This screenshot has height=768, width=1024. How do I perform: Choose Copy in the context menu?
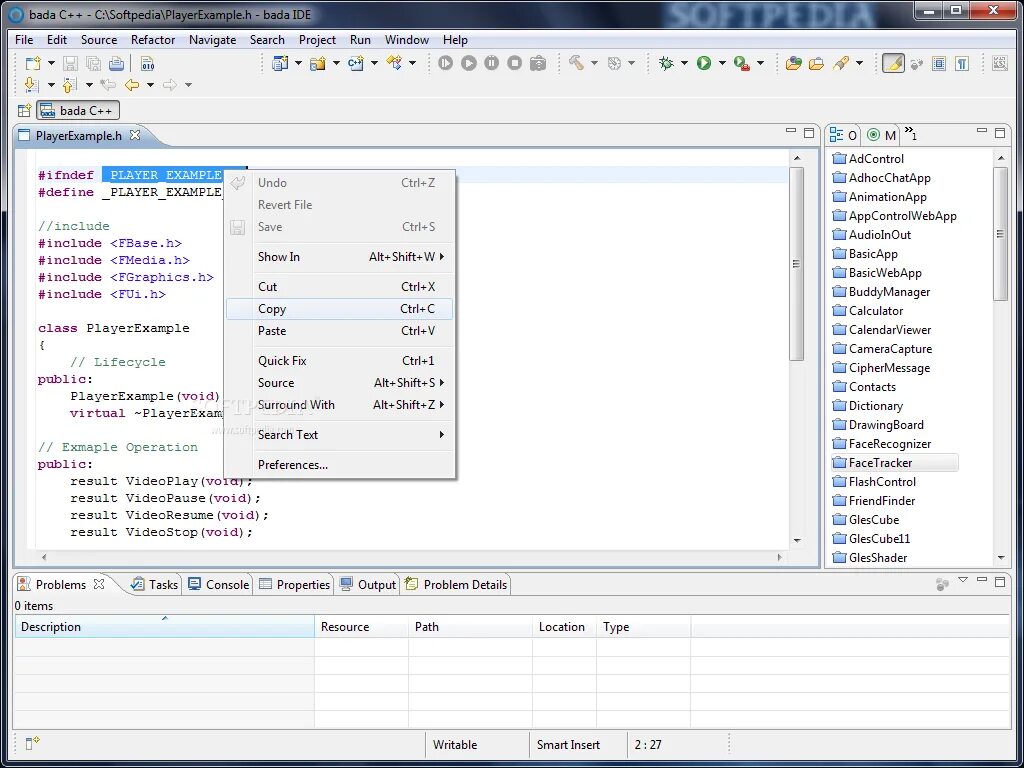click(339, 309)
